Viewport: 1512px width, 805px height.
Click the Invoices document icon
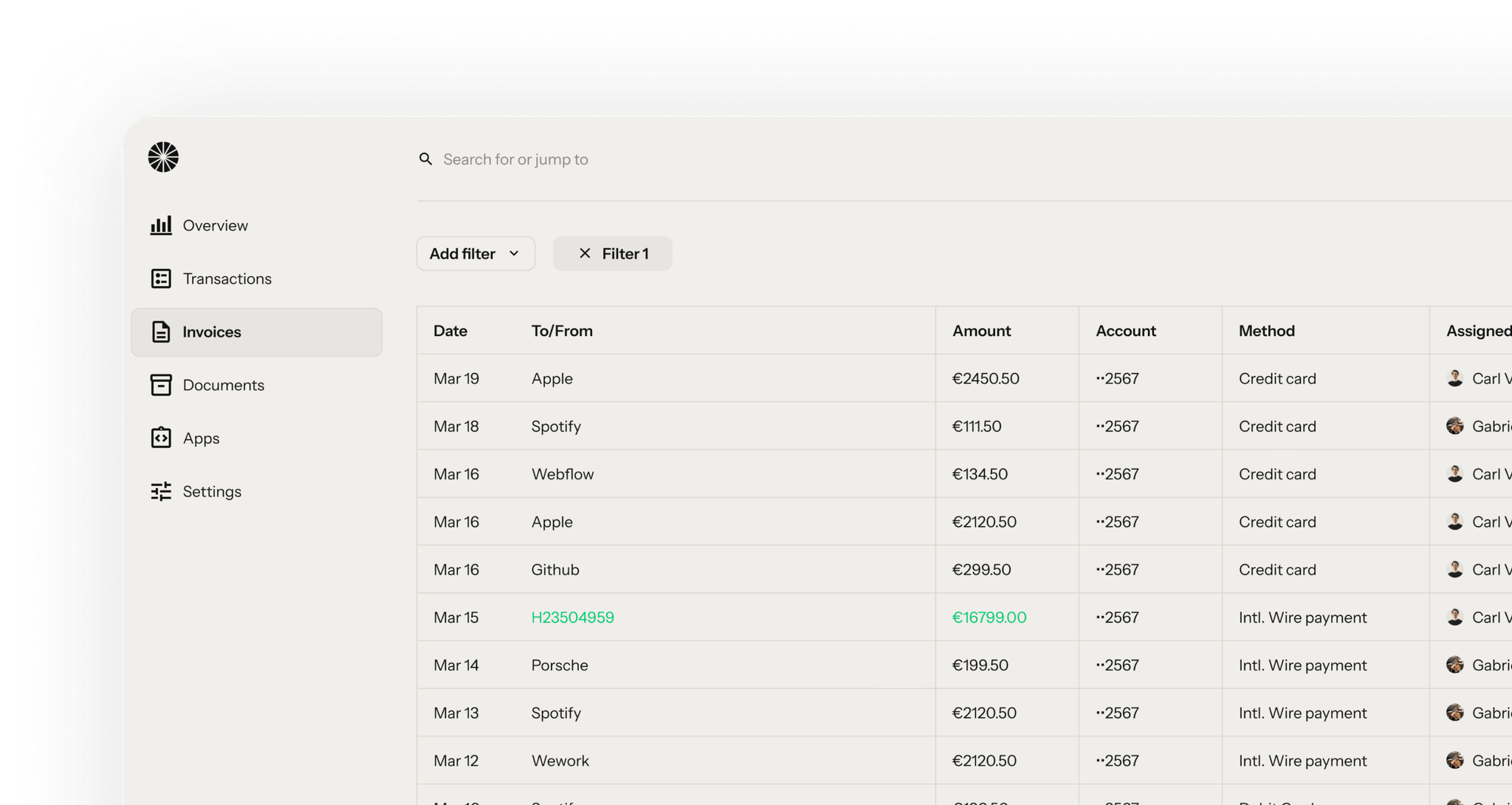tap(161, 332)
